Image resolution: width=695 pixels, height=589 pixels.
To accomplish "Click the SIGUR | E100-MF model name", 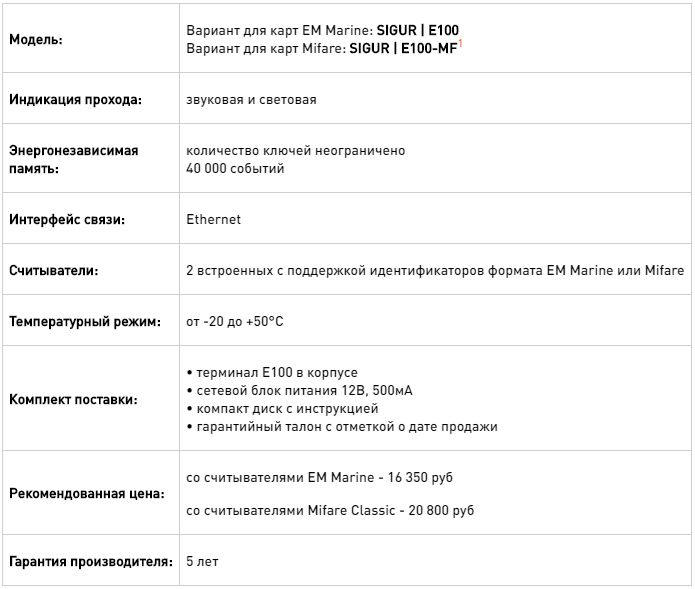I will 403,48.
